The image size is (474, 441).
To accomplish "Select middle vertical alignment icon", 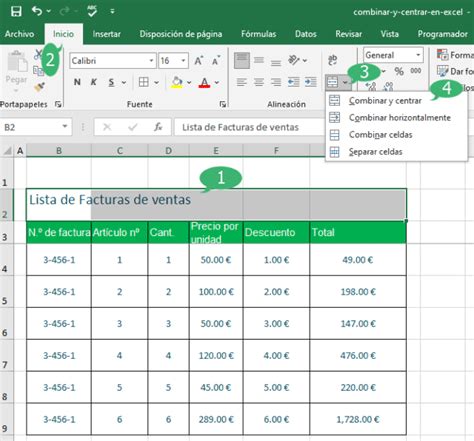I will 259,61.
